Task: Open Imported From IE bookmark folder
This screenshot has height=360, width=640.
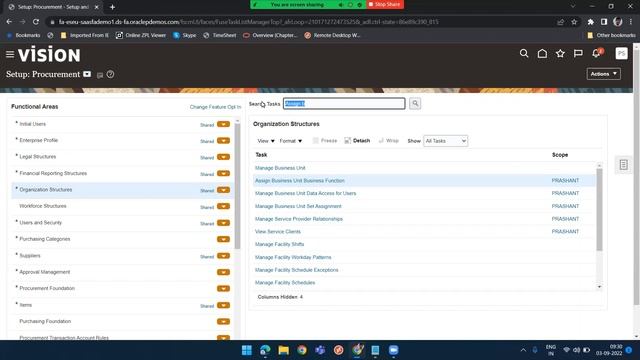Action: tap(84, 35)
